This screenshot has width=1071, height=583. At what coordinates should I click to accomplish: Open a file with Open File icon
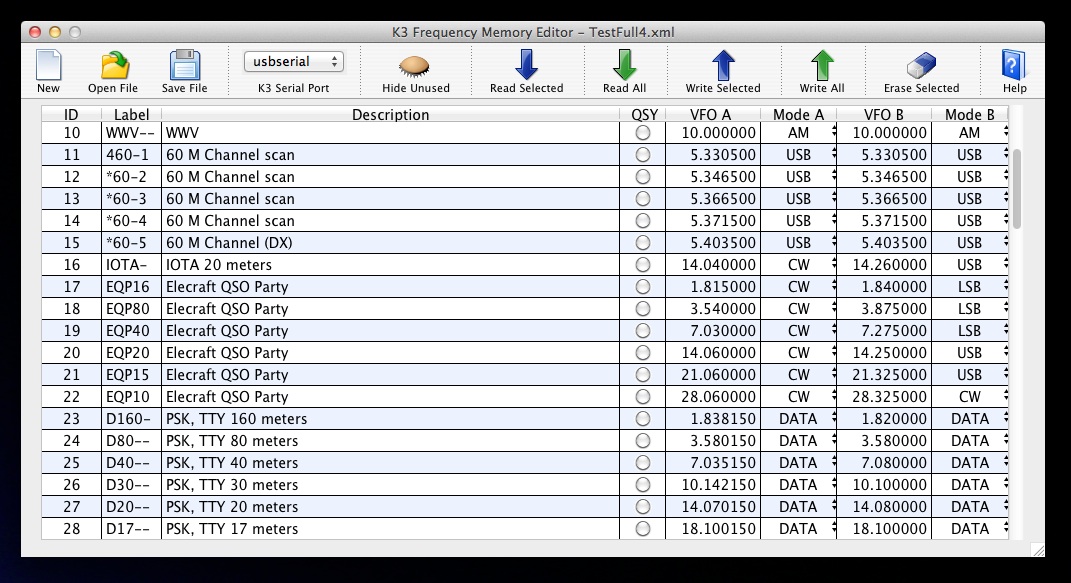click(114, 66)
